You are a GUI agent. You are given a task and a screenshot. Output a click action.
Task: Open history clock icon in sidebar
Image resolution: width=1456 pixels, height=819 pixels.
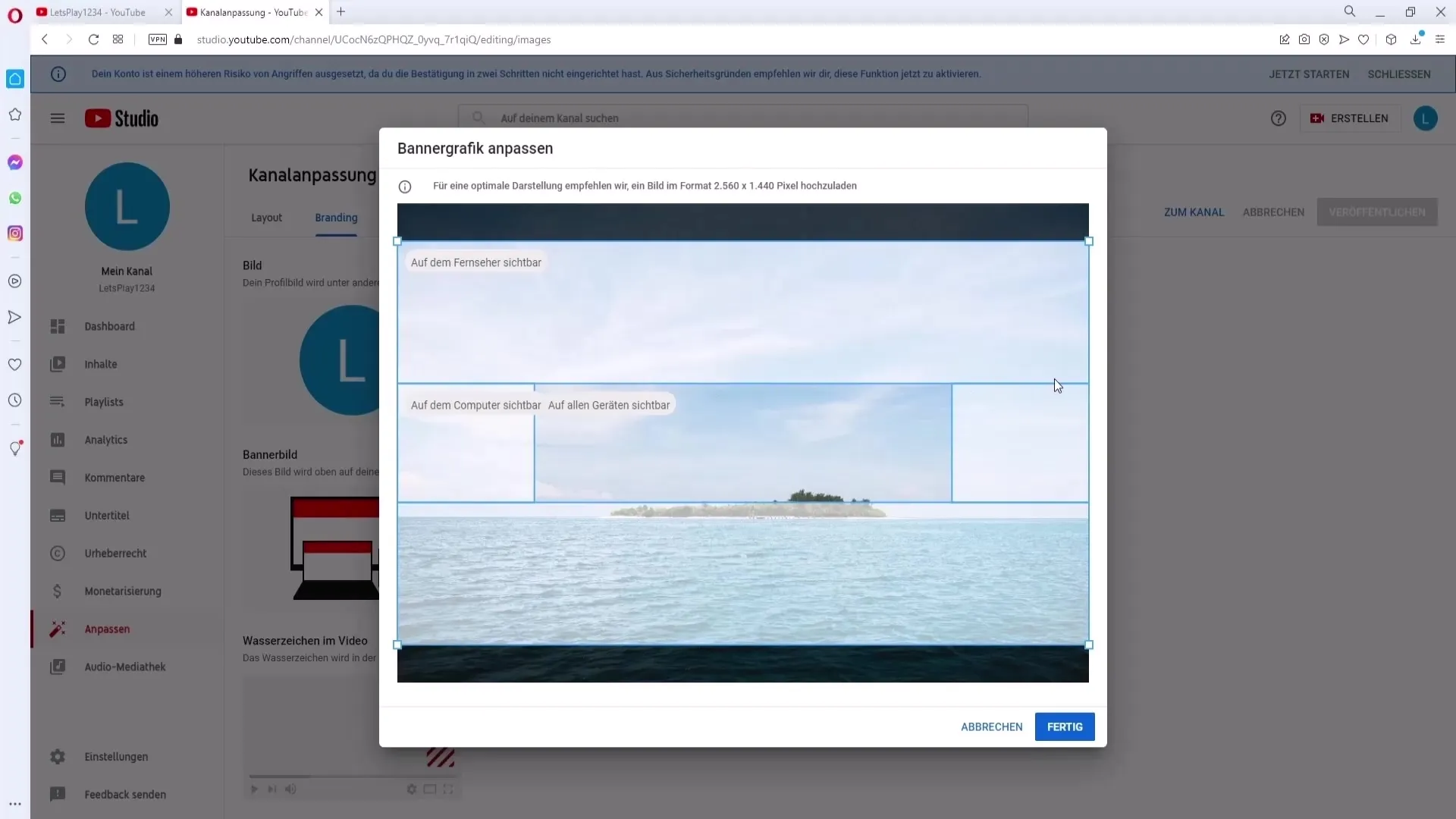[15, 400]
